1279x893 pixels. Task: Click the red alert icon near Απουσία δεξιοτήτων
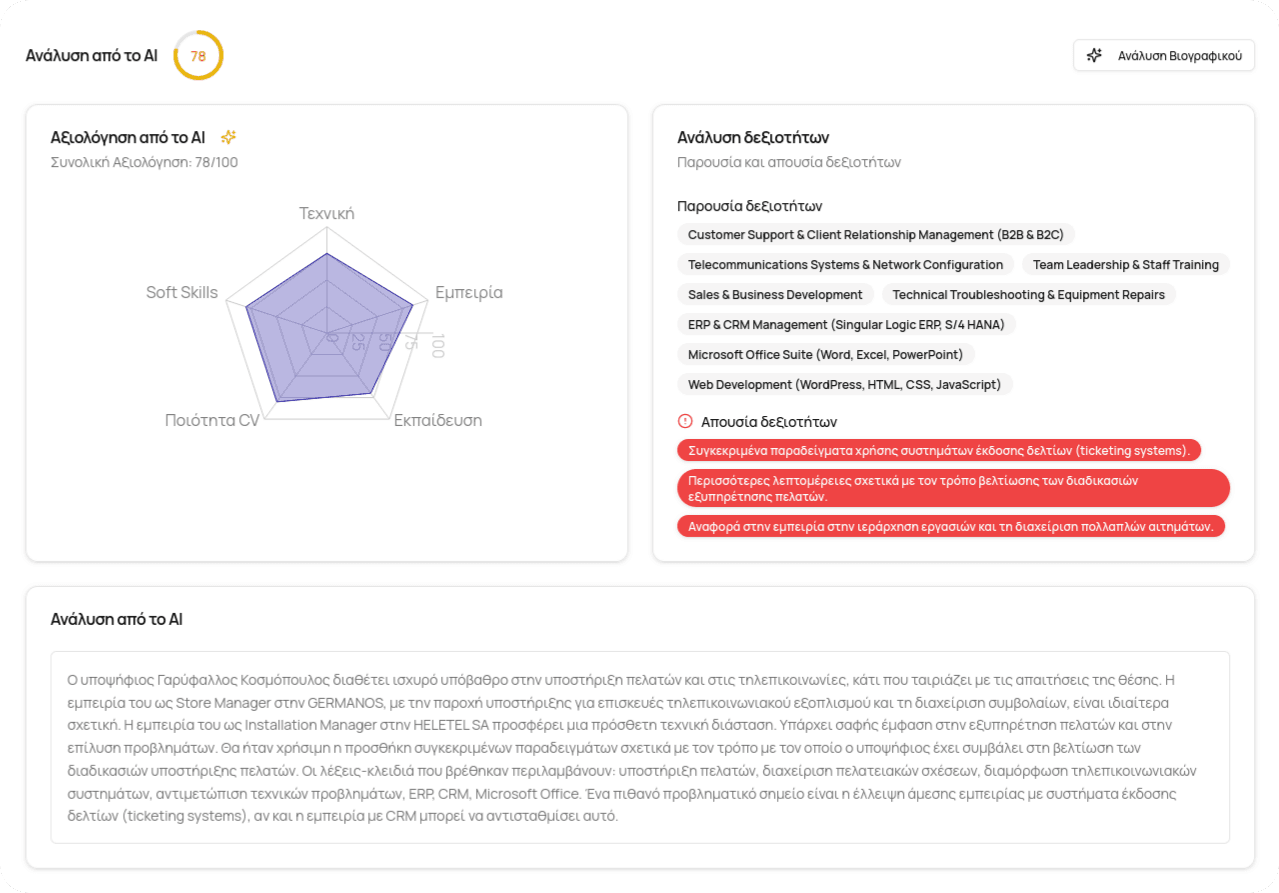[x=685, y=421]
